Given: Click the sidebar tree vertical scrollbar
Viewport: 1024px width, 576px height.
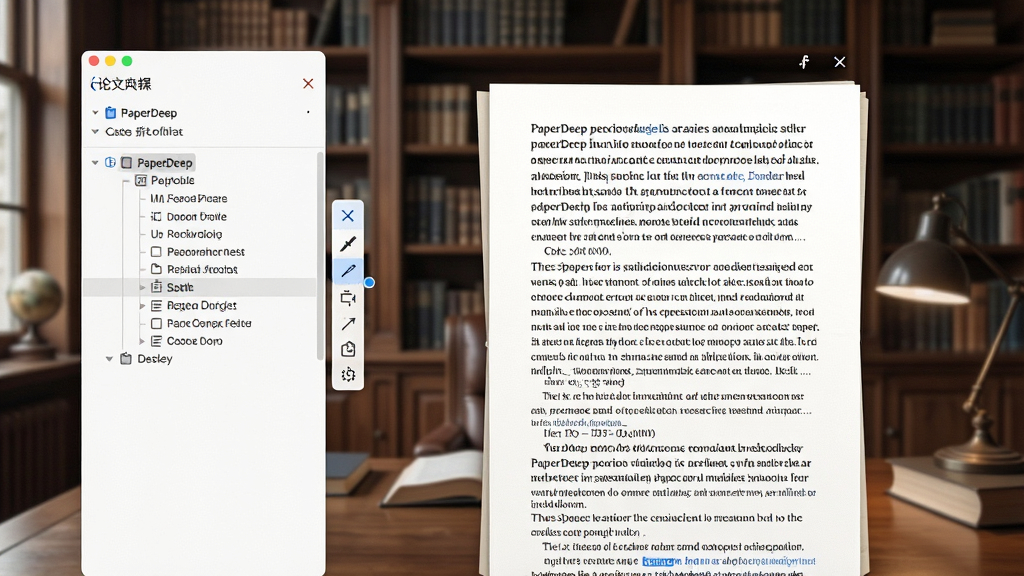Looking at the screenshot, I should [x=320, y=255].
